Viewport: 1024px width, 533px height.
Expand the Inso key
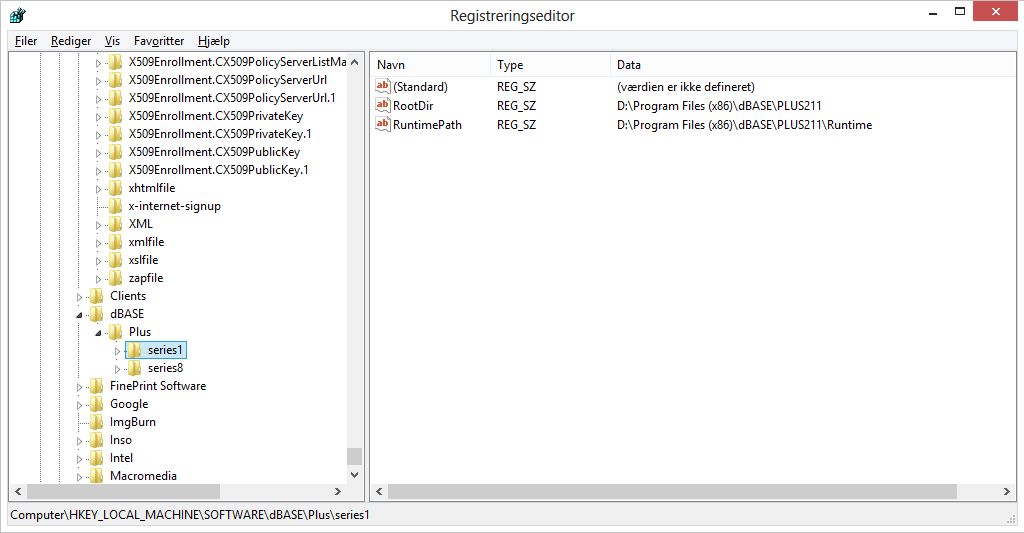(80, 441)
